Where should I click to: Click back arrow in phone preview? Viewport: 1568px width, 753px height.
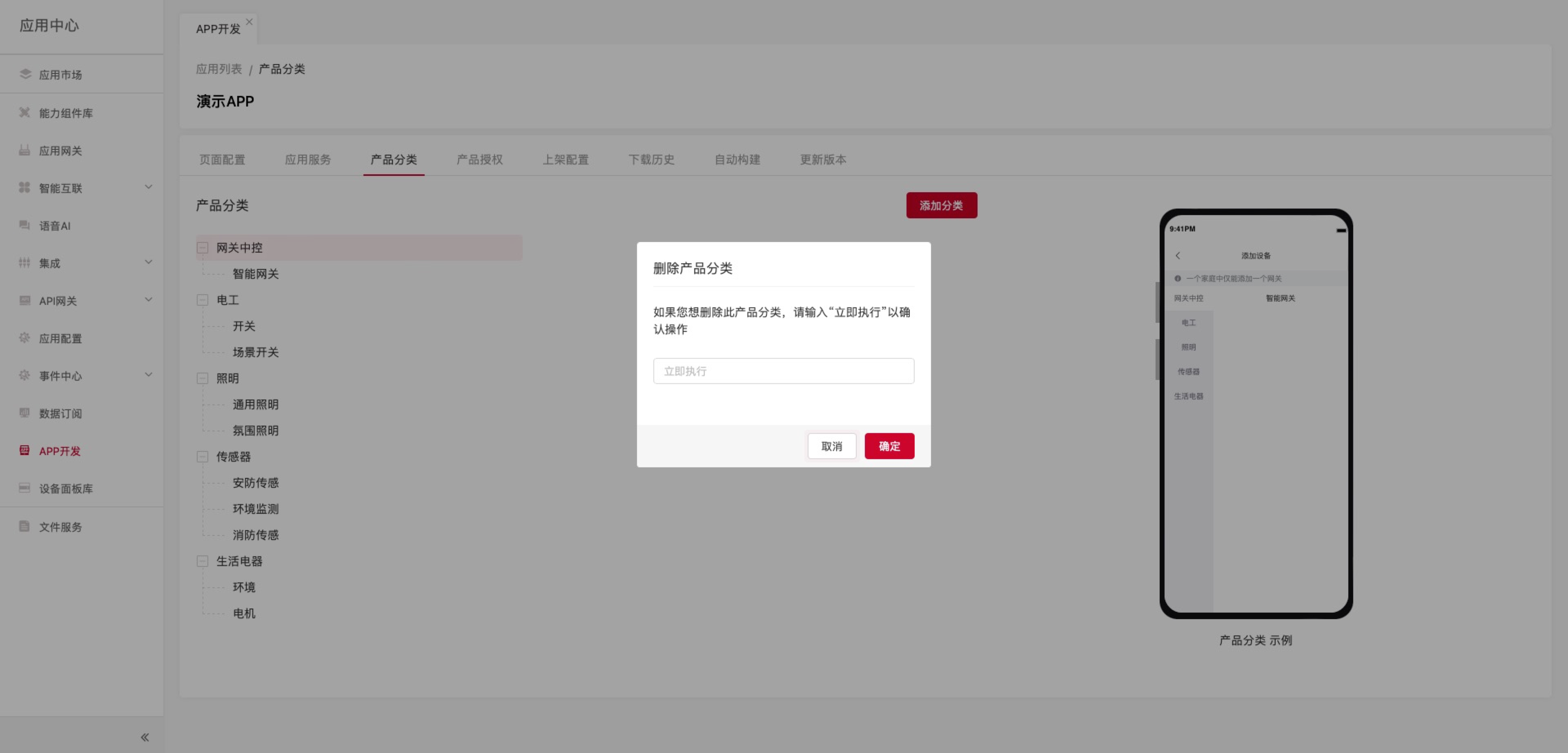tap(1178, 255)
